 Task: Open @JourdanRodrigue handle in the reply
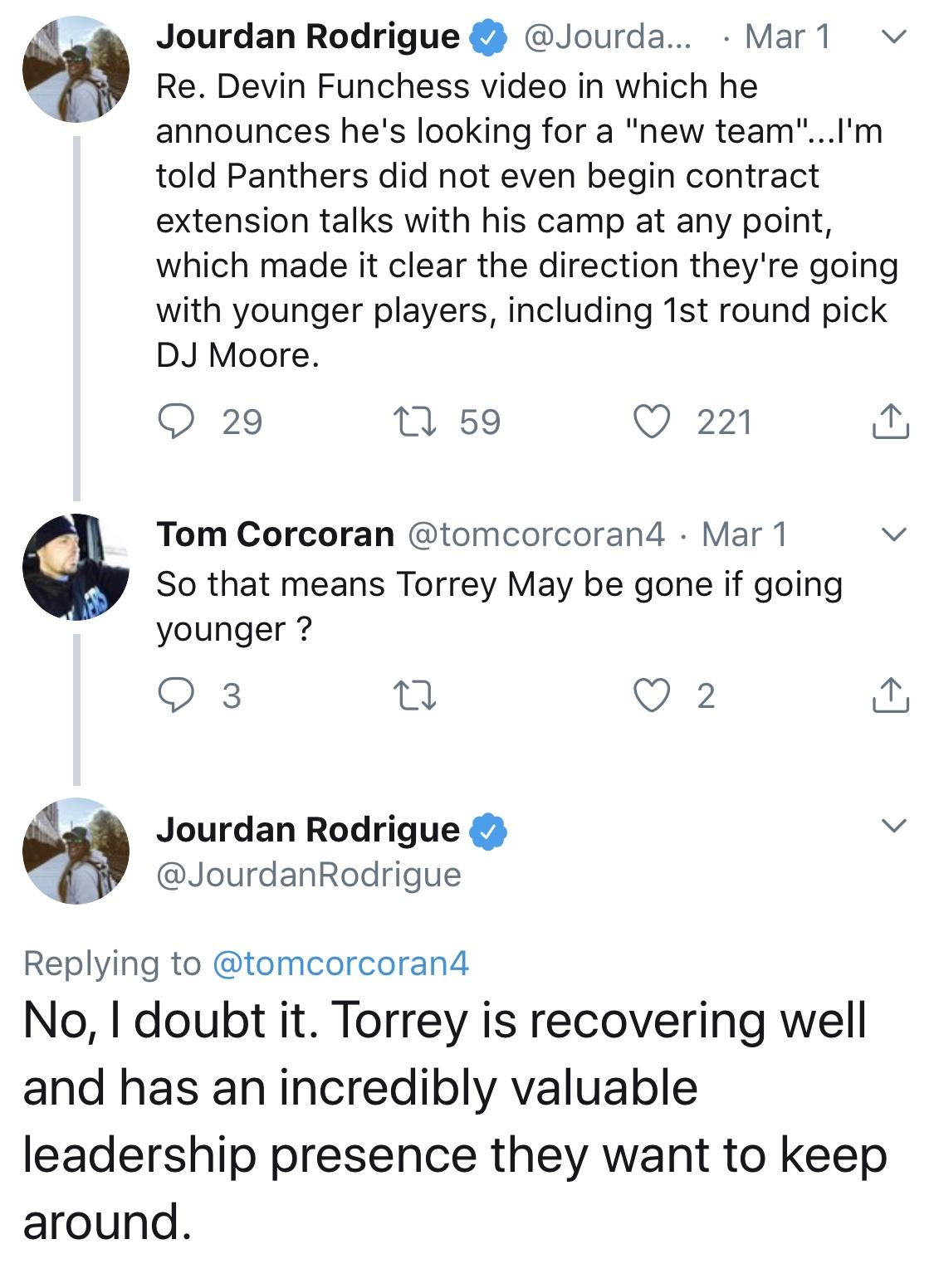pos(309,874)
